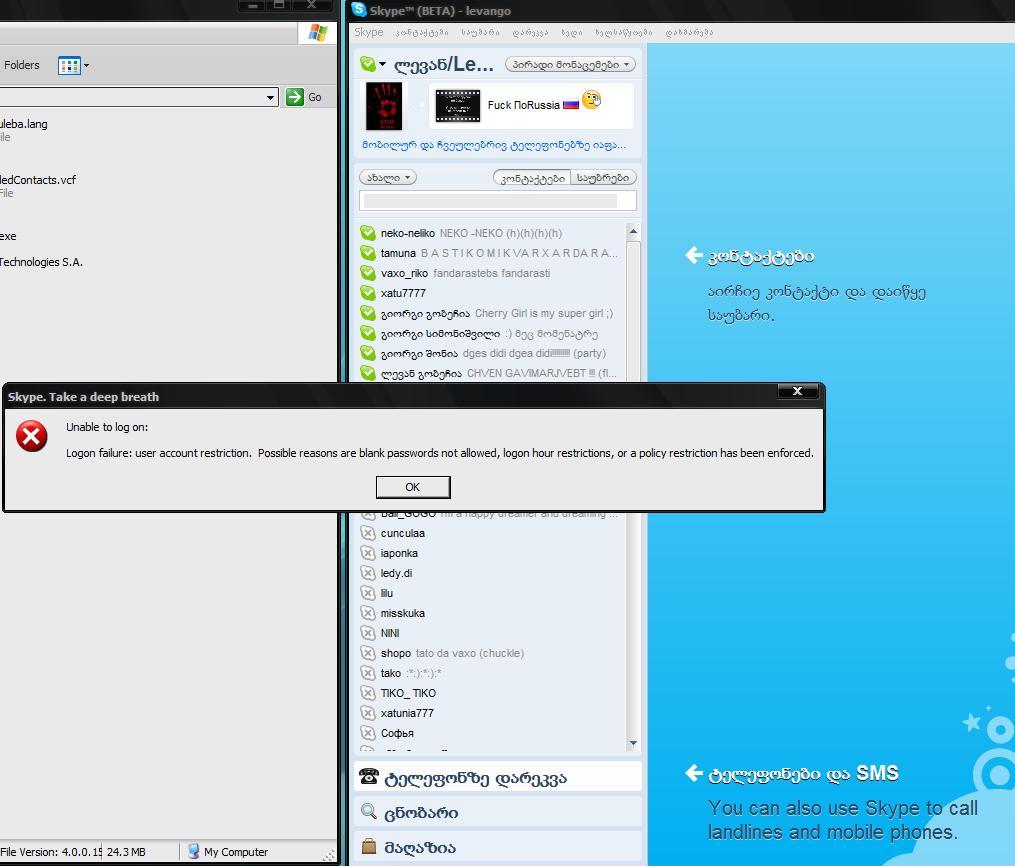Click the contact list scrollbar down arrow
The height and width of the screenshot is (866, 1015).
[633, 743]
